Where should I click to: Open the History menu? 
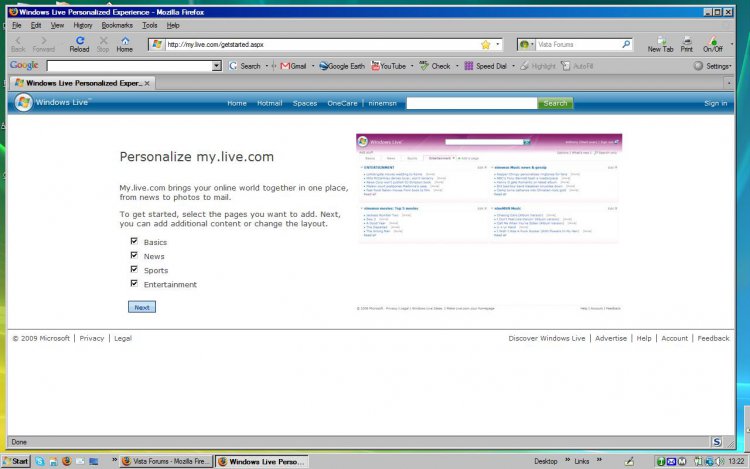83,25
